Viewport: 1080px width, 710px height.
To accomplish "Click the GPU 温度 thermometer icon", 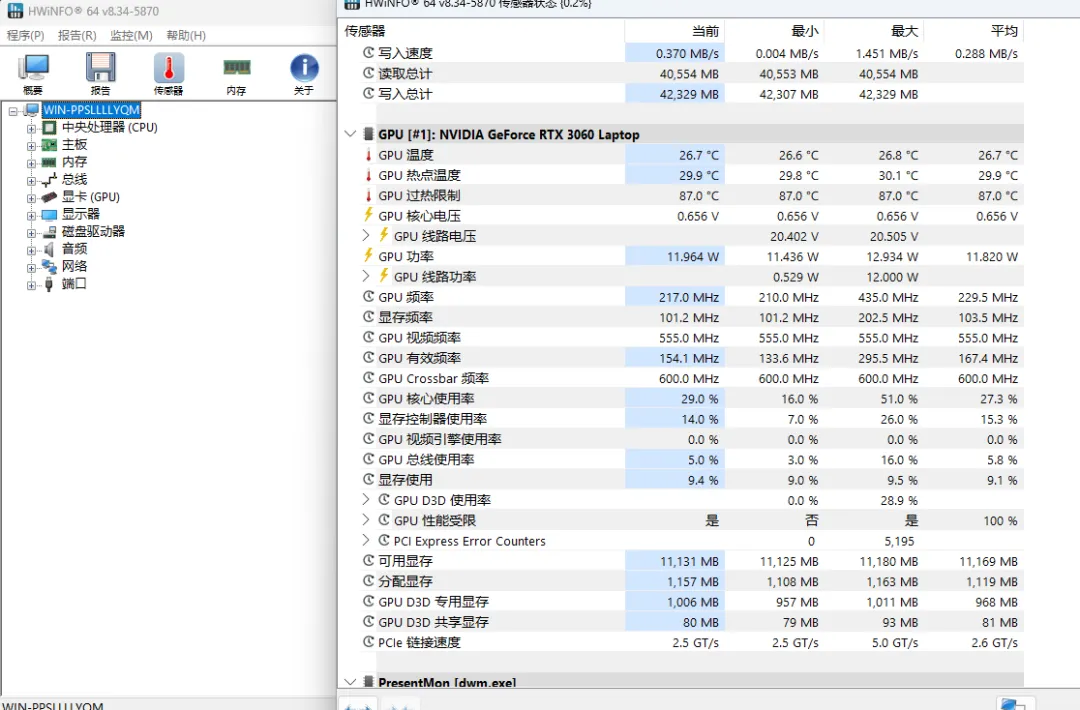I will [x=368, y=155].
